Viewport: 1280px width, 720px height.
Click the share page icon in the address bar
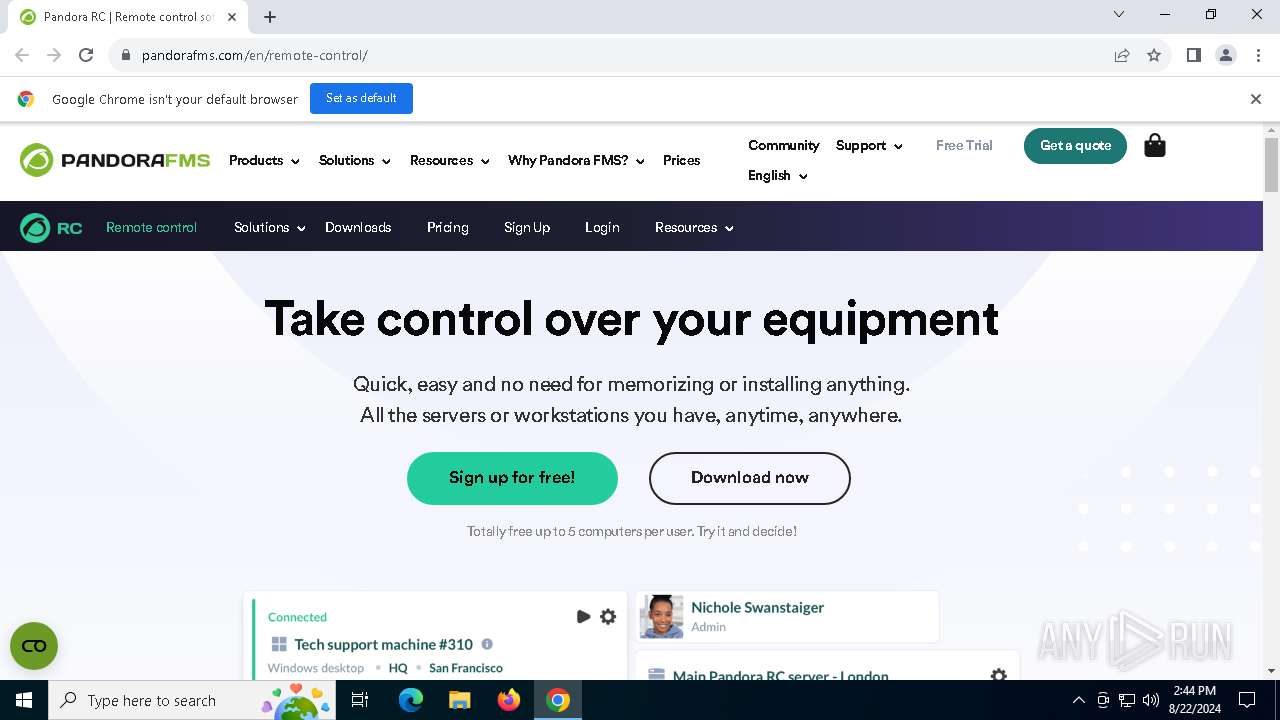pos(1122,55)
